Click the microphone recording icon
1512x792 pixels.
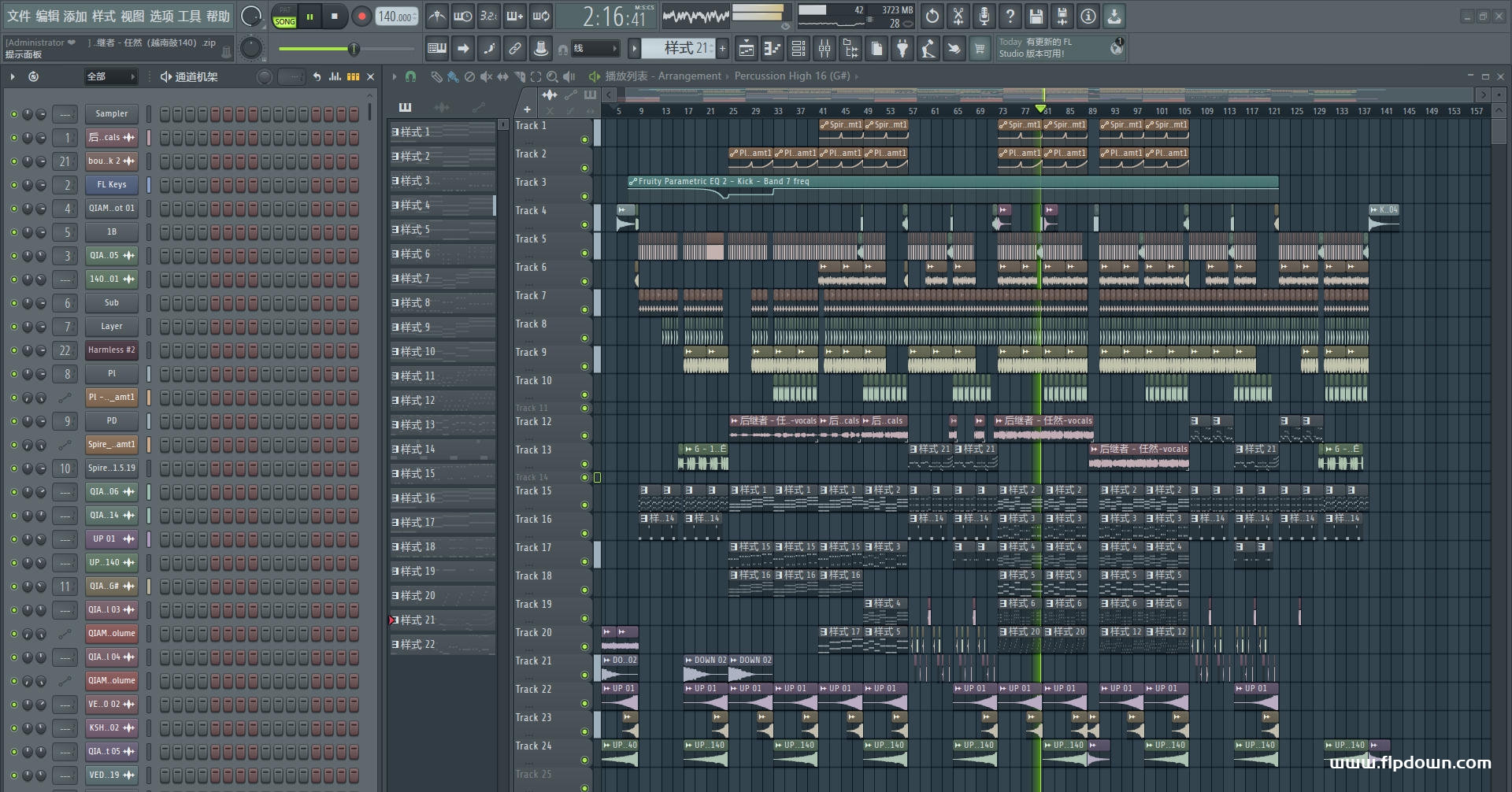point(984,16)
